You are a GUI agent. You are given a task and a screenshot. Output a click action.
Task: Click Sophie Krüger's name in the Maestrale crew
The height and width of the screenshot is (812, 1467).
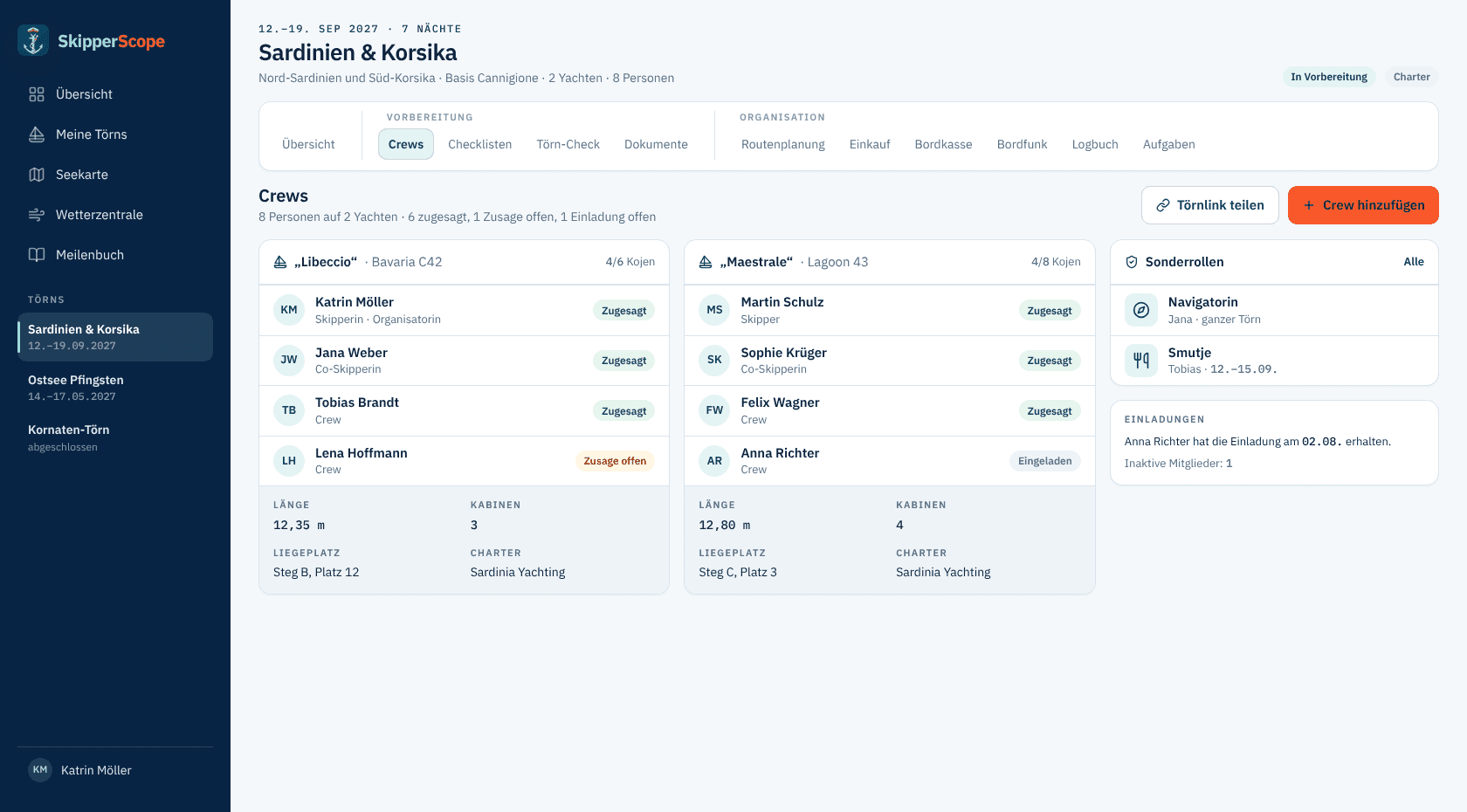[x=783, y=353]
